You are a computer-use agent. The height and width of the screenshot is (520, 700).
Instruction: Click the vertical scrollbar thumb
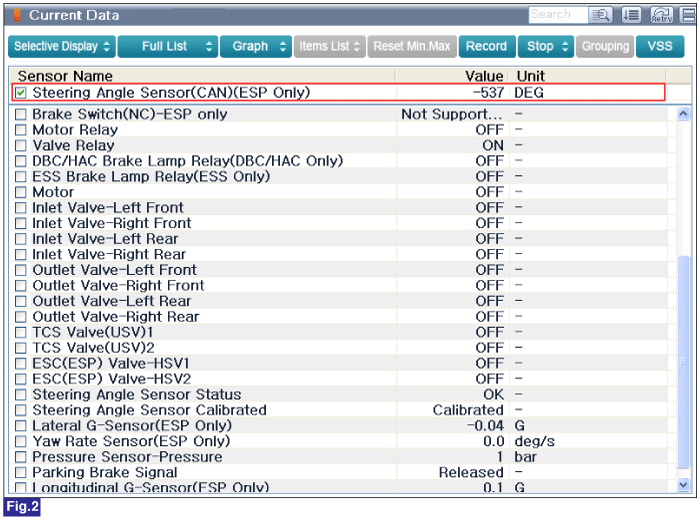pos(683,362)
